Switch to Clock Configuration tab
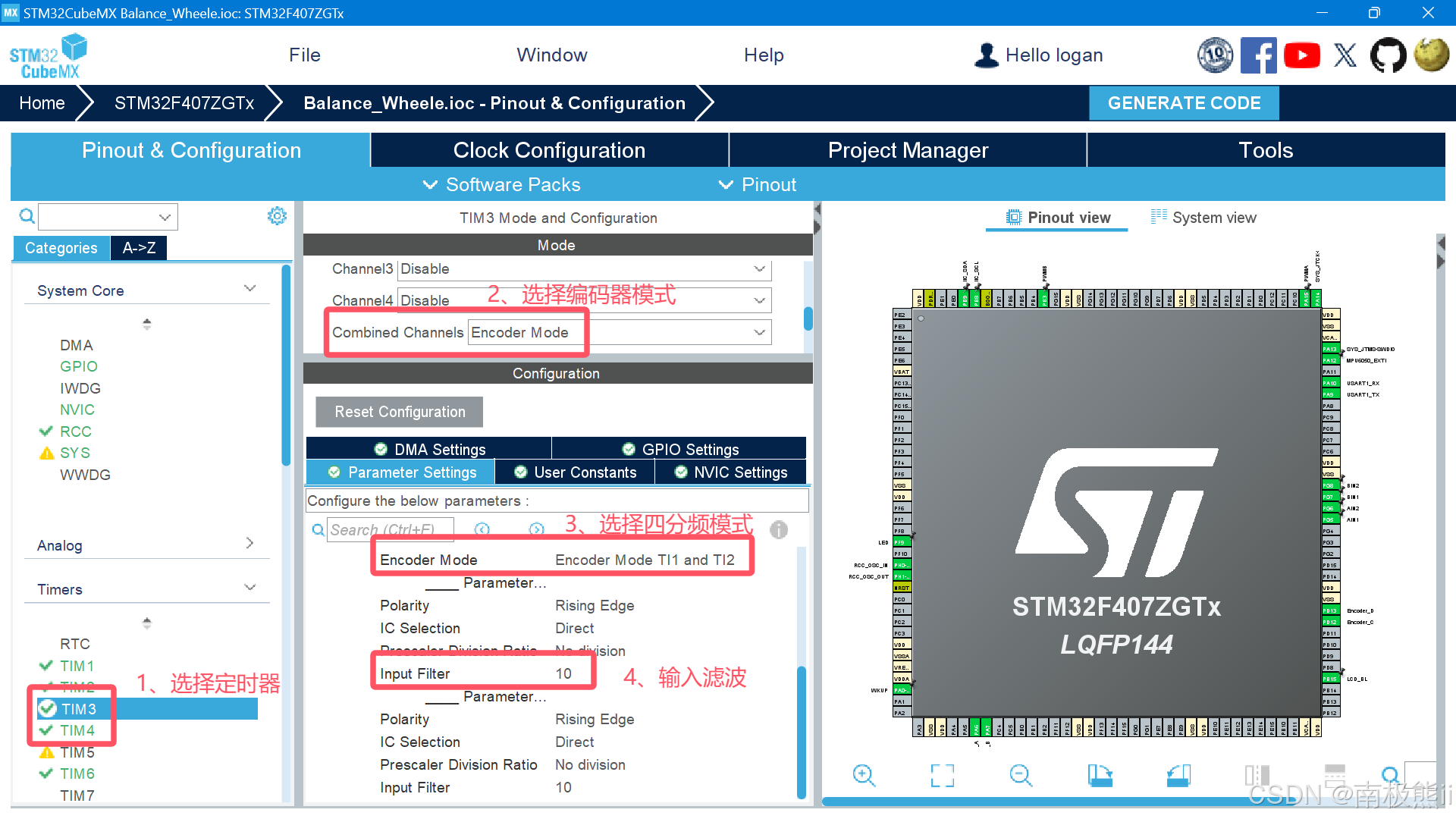 (549, 150)
